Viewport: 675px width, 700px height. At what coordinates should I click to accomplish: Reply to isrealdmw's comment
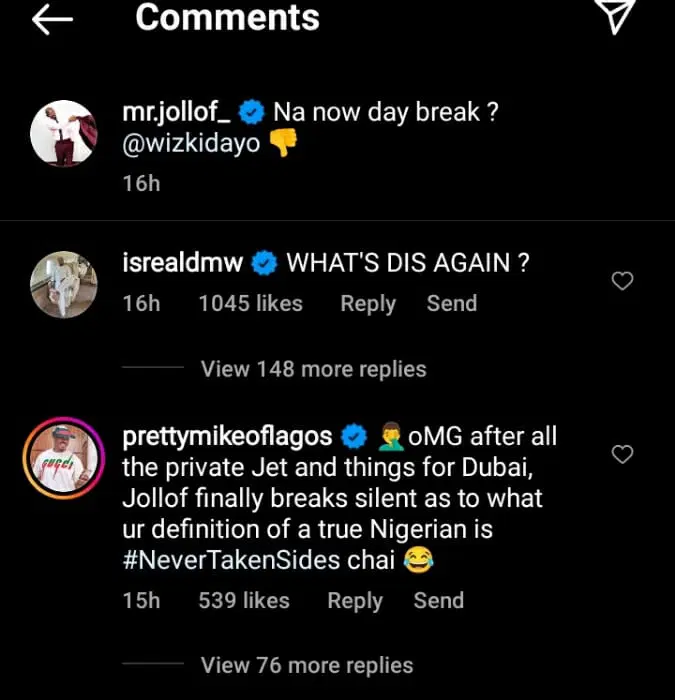point(368,303)
